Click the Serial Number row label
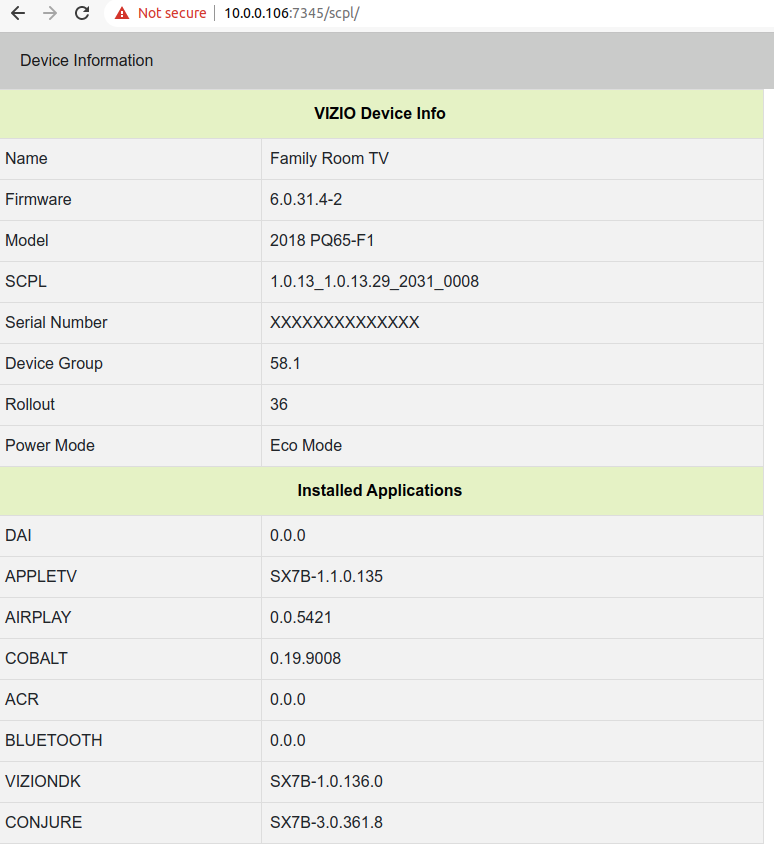 point(56,322)
